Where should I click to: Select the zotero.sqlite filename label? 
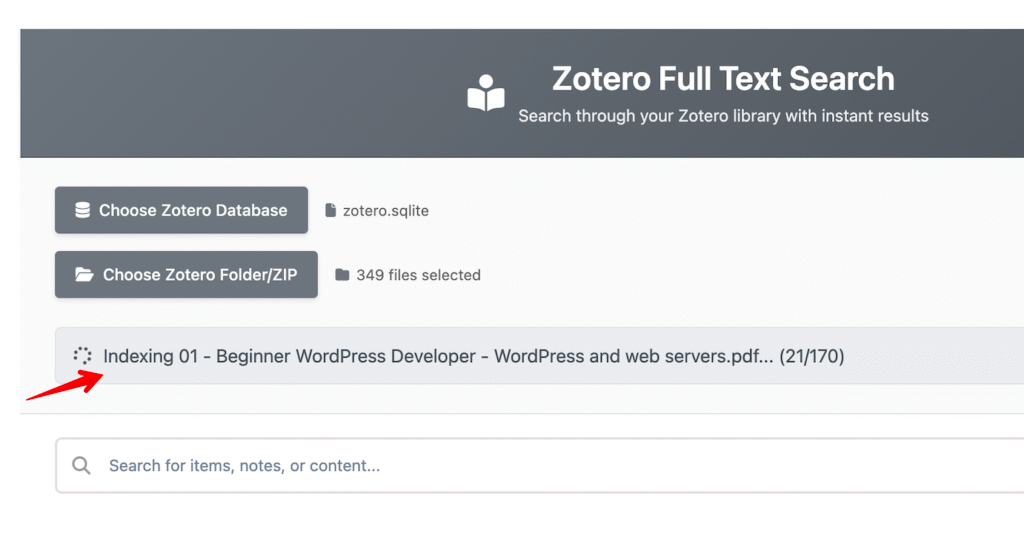click(x=385, y=211)
